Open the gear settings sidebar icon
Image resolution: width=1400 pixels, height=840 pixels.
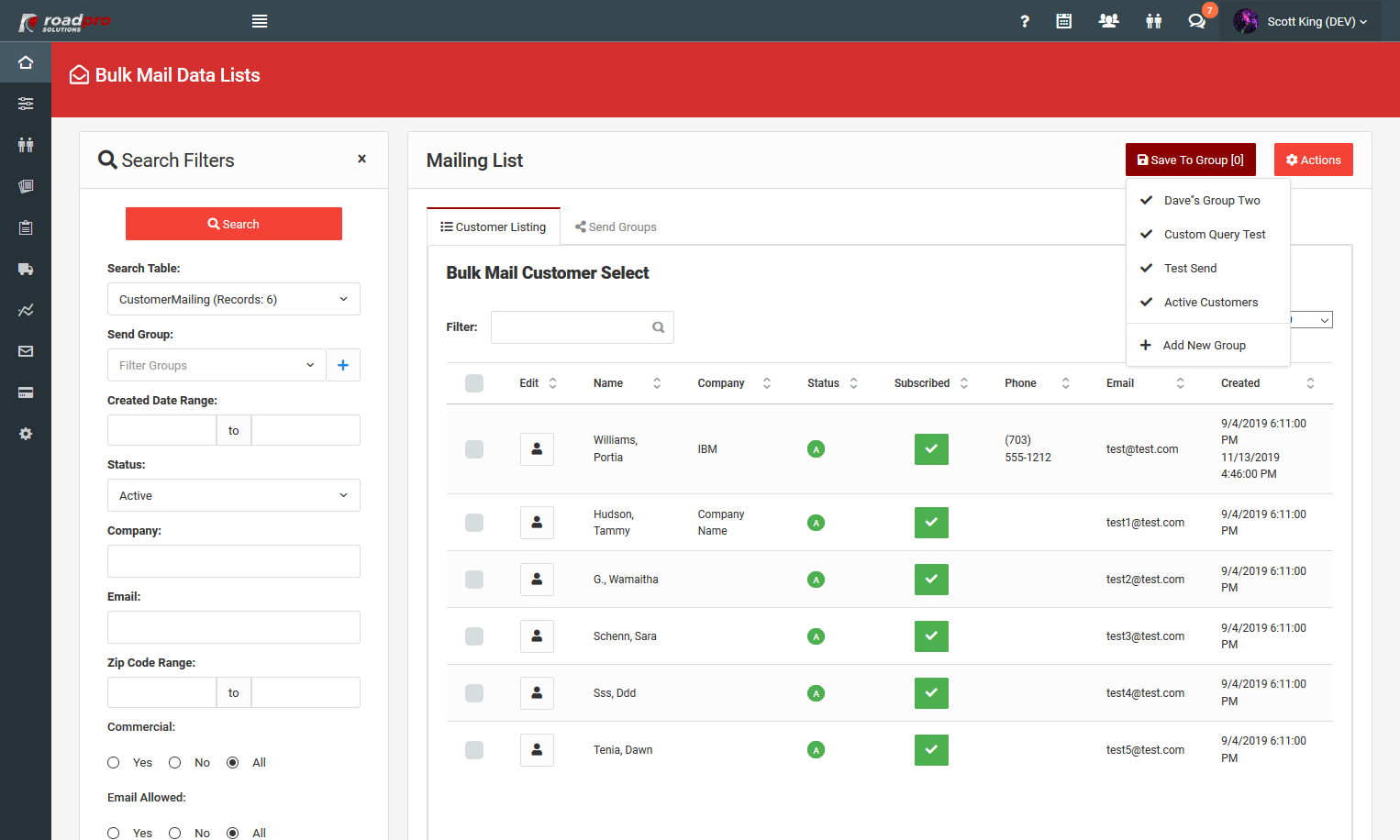pos(26,434)
